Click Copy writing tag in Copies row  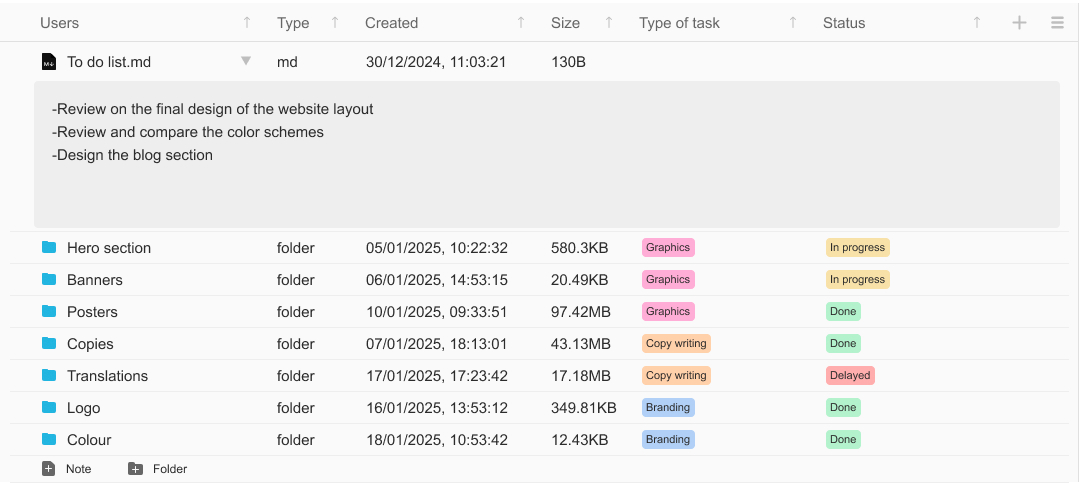coord(676,343)
